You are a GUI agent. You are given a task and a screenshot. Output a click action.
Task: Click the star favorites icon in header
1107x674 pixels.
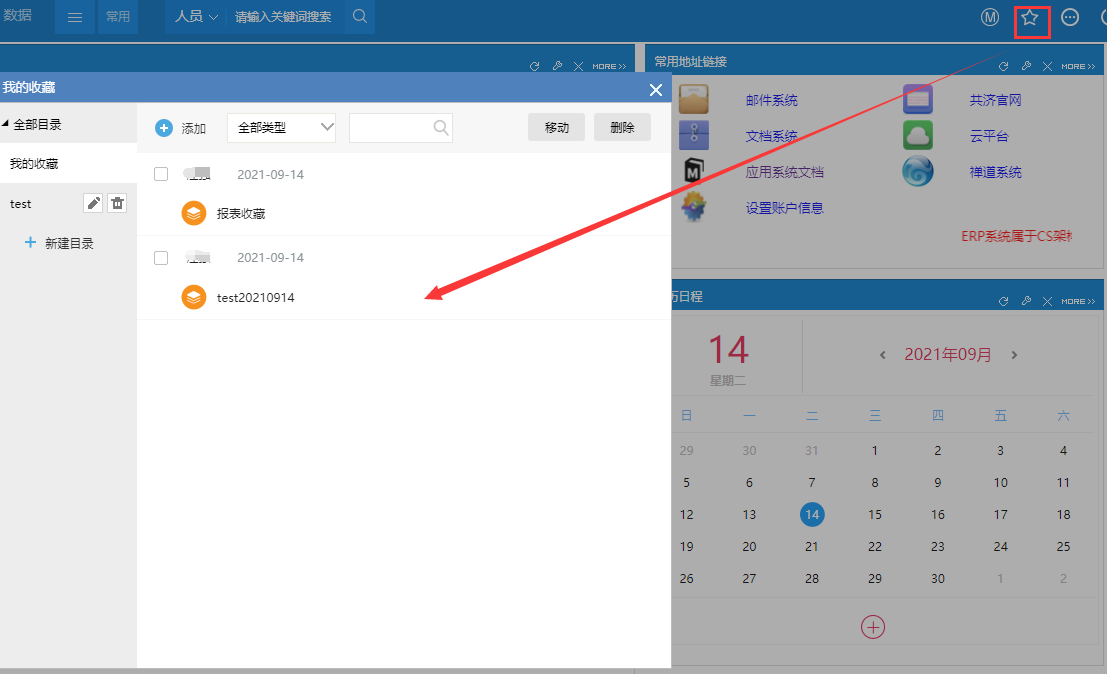pos(1030,18)
